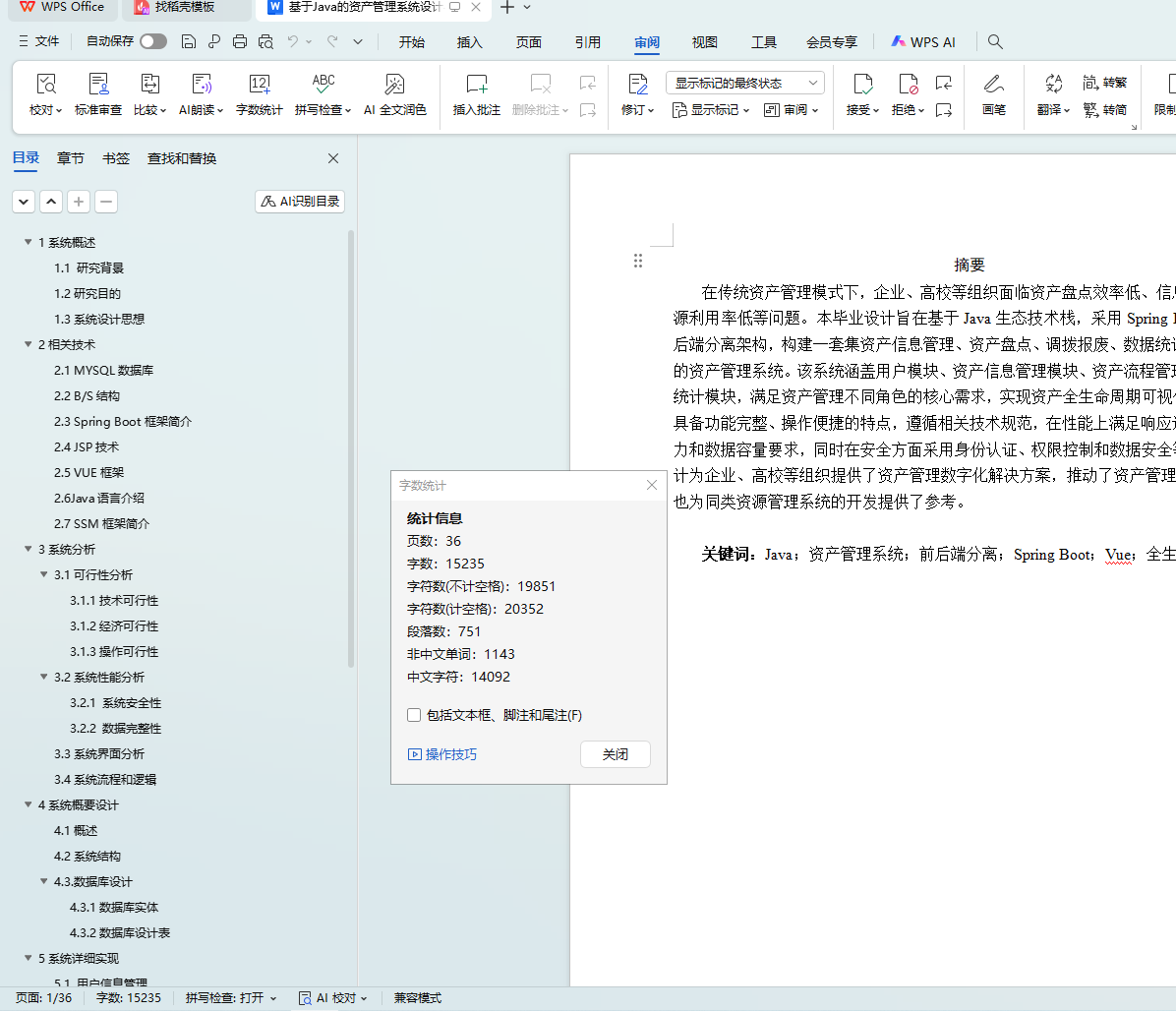The image size is (1176, 1011).
Task: Switch to the 视图 ribbon tab
Action: tap(704, 42)
